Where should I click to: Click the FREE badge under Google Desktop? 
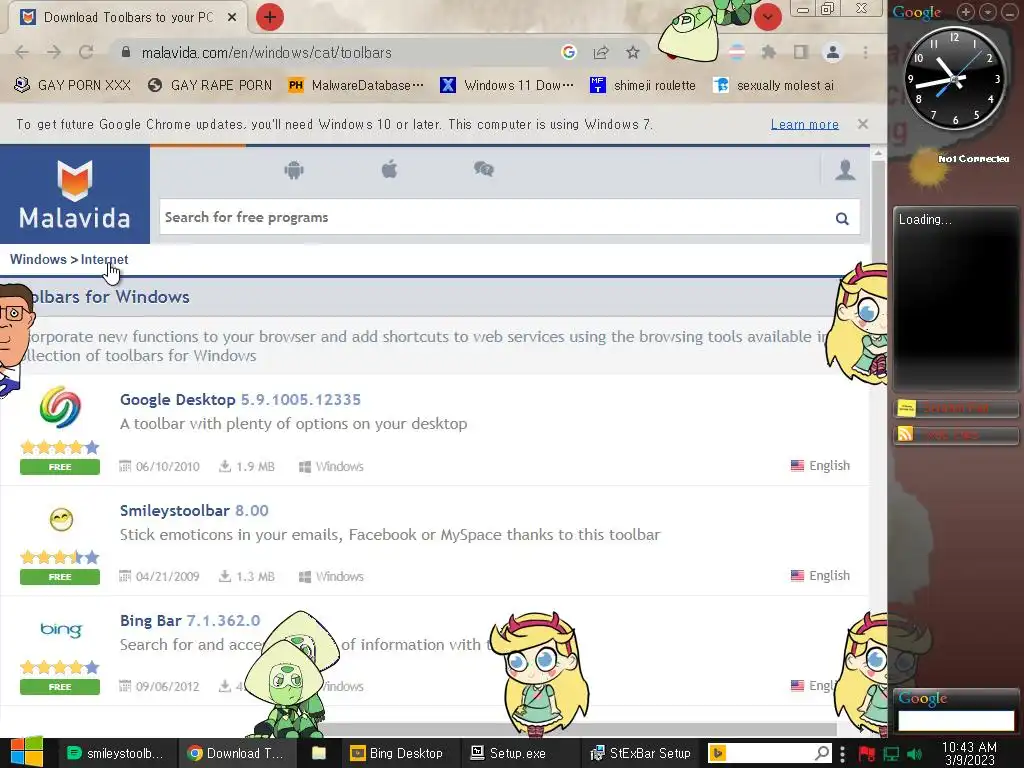tap(60, 467)
